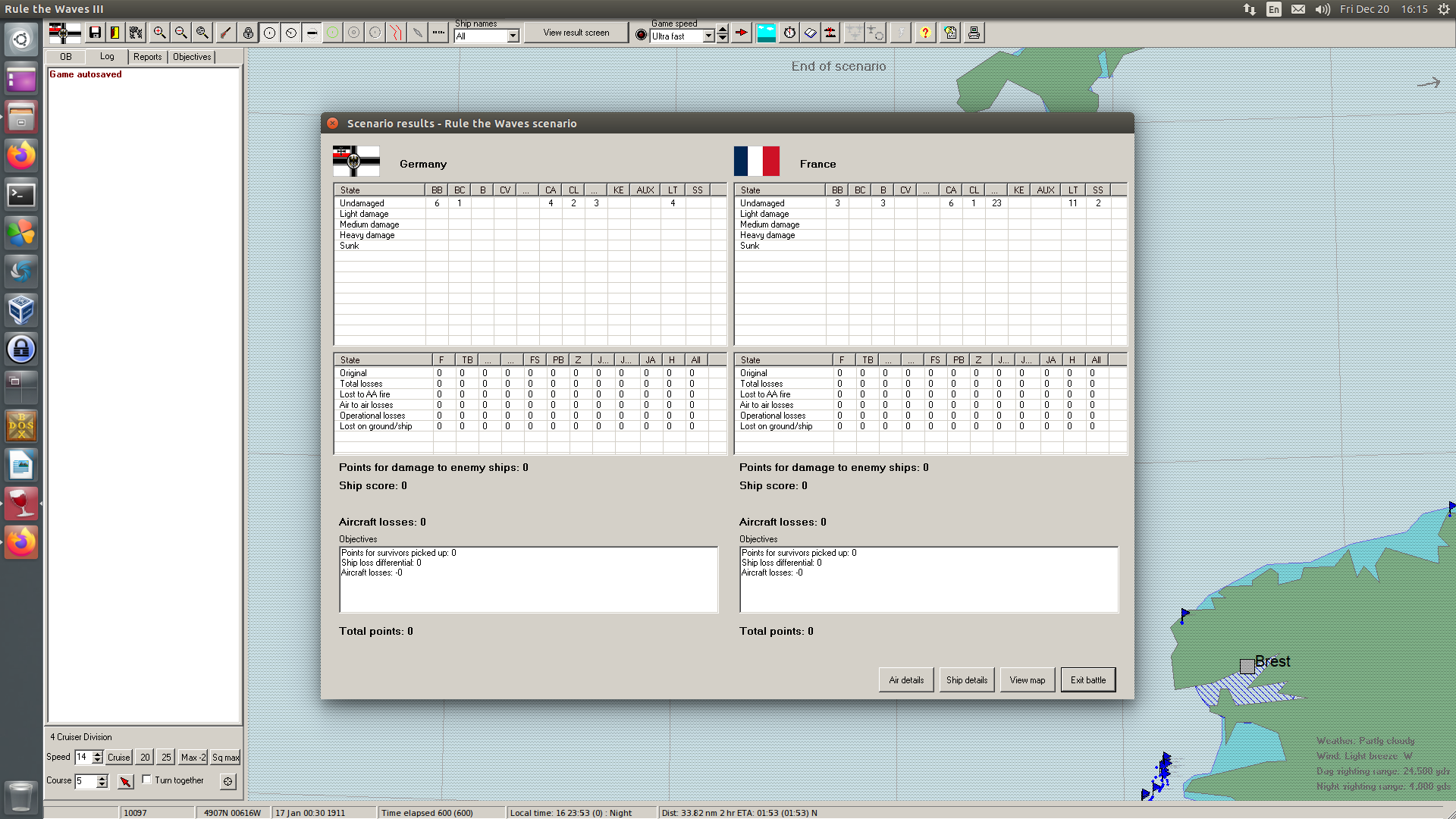Screen dimensions: 1456x819
Task: Click the Course value input field
Action: (x=85, y=781)
